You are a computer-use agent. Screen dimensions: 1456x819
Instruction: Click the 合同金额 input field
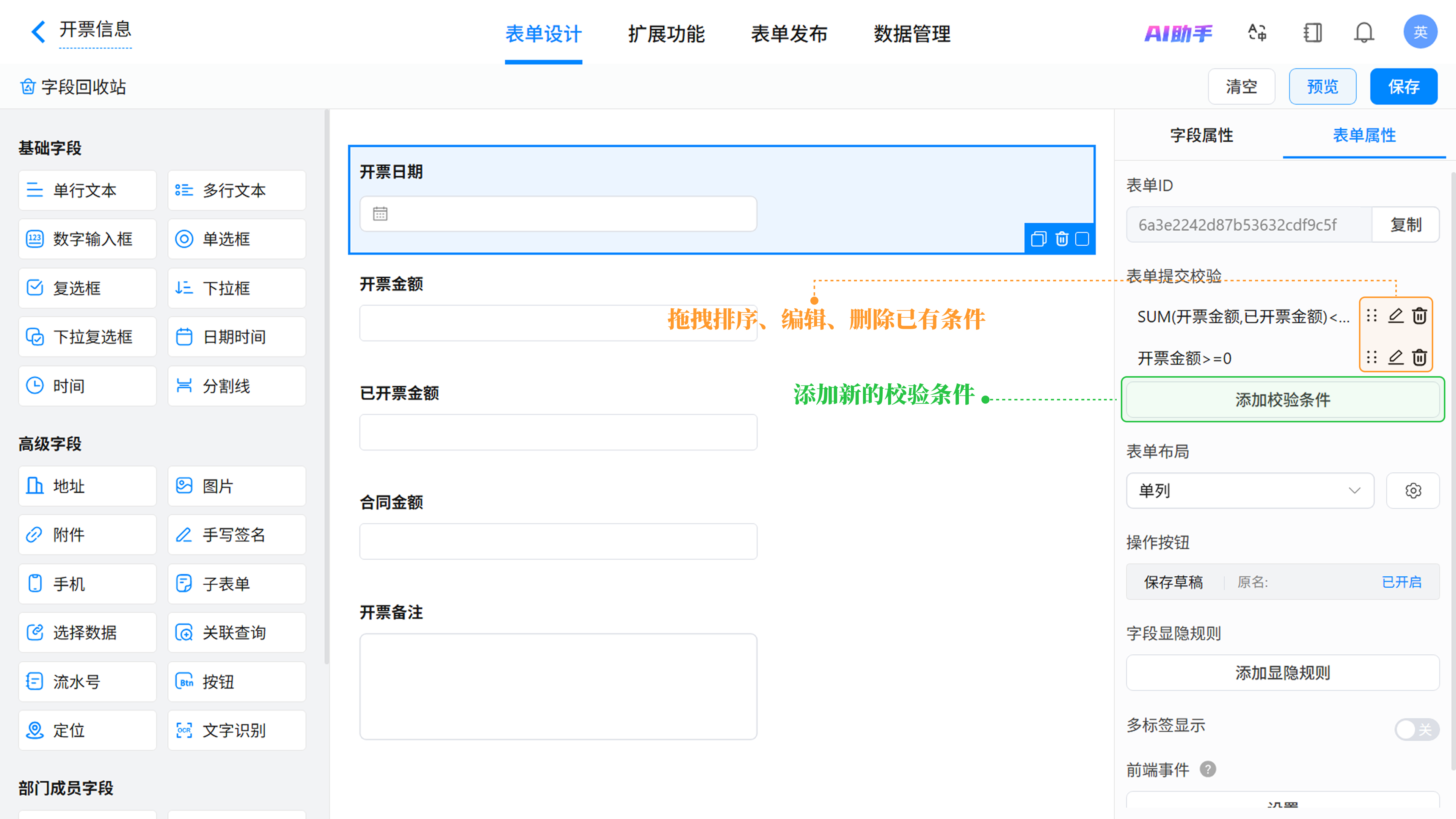click(x=558, y=541)
